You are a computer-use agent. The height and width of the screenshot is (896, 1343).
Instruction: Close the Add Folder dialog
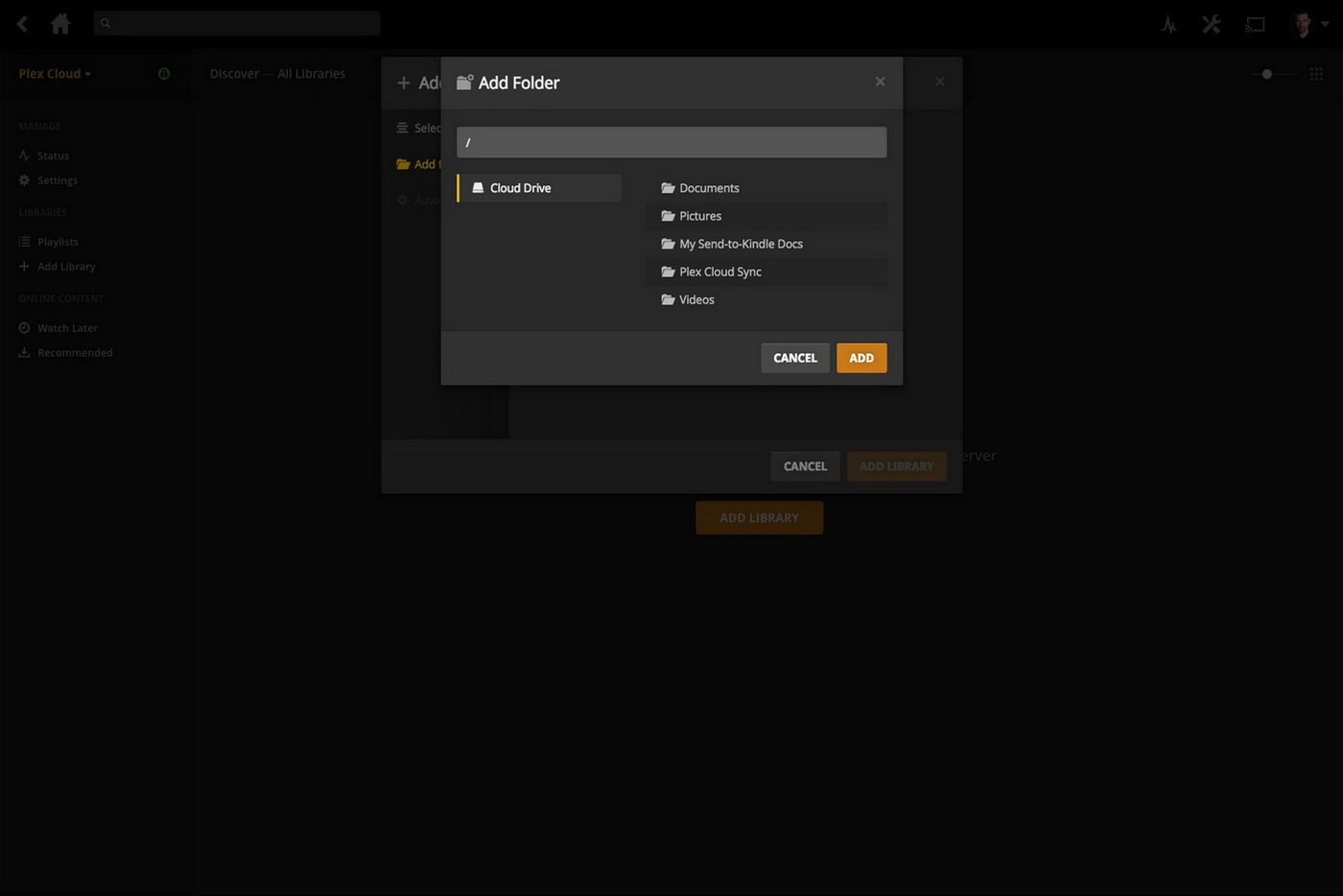pos(880,82)
